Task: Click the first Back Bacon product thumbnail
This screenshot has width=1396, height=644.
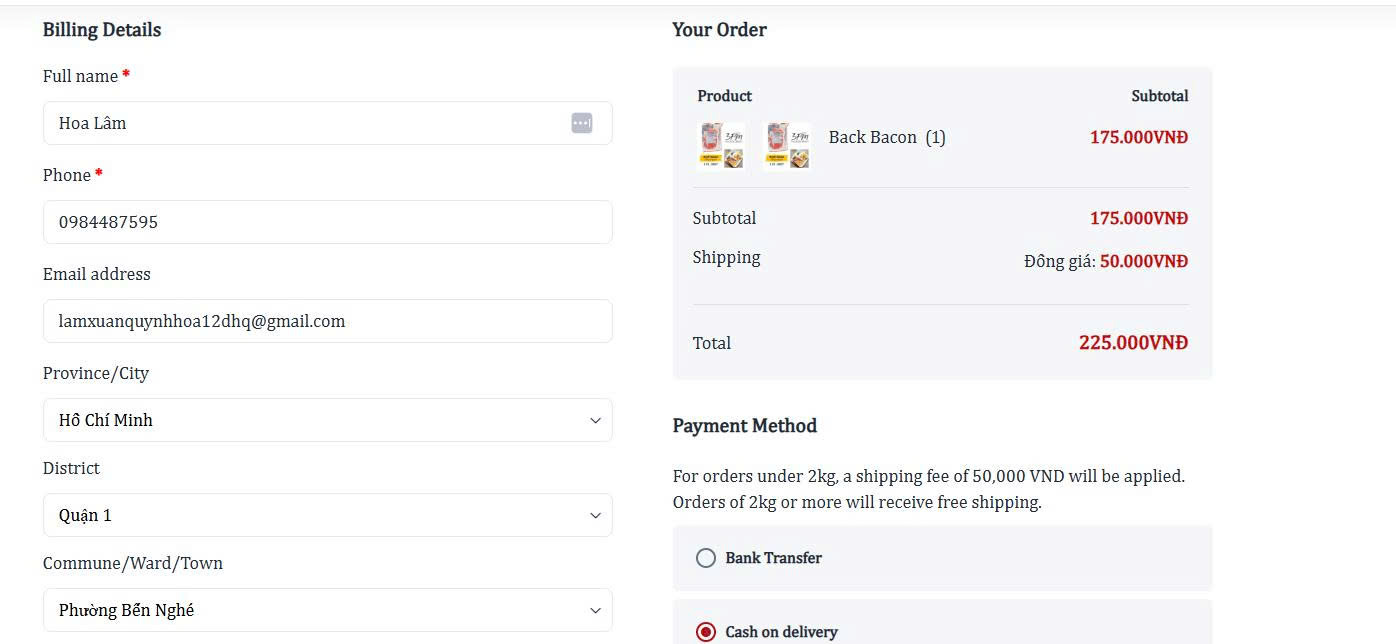Action: click(721, 146)
